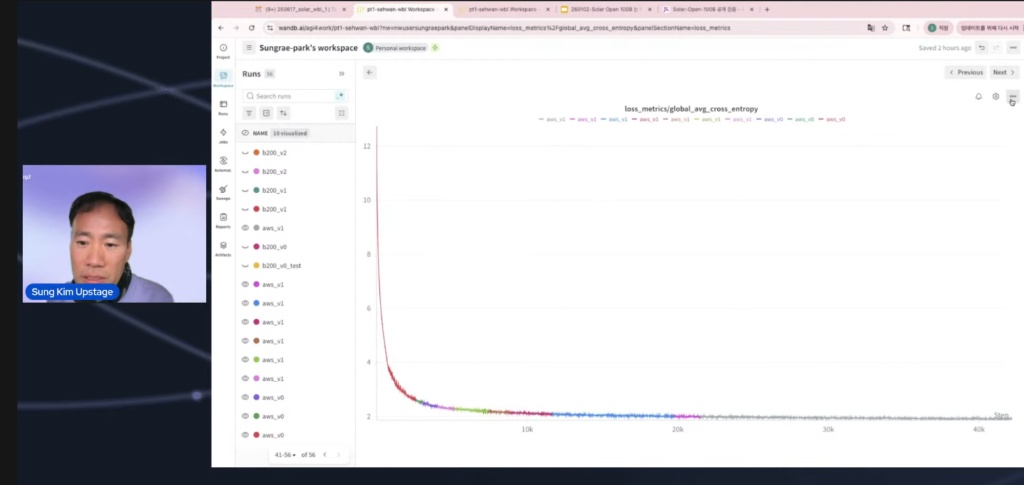Viewport: 1024px width, 485px height.
Task: Click the Jobs icon in the sidebar
Action: (x=223, y=135)
